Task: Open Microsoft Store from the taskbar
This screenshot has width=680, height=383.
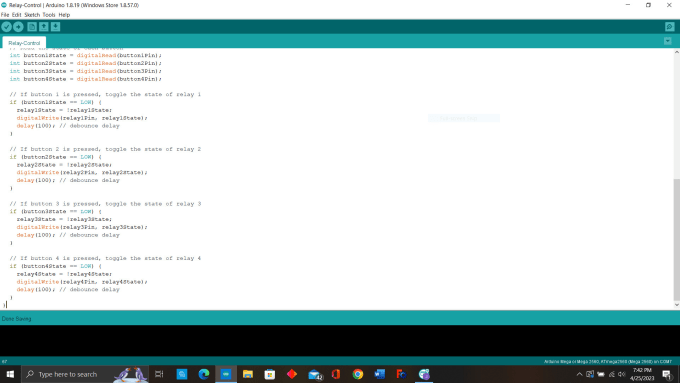Action: pos(270,374)
